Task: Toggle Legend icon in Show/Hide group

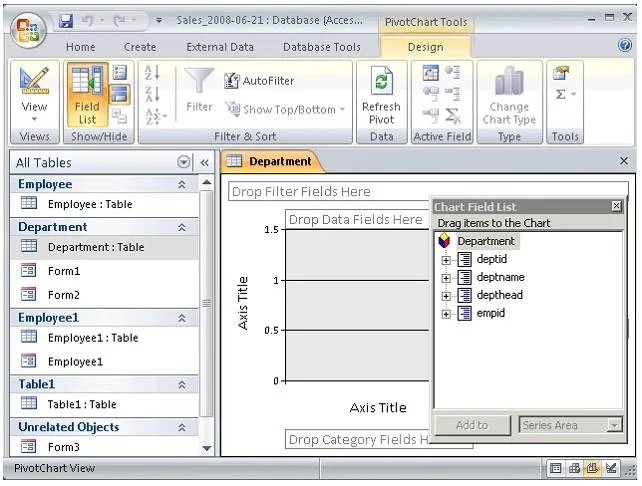Action: [x=119, y=72]
